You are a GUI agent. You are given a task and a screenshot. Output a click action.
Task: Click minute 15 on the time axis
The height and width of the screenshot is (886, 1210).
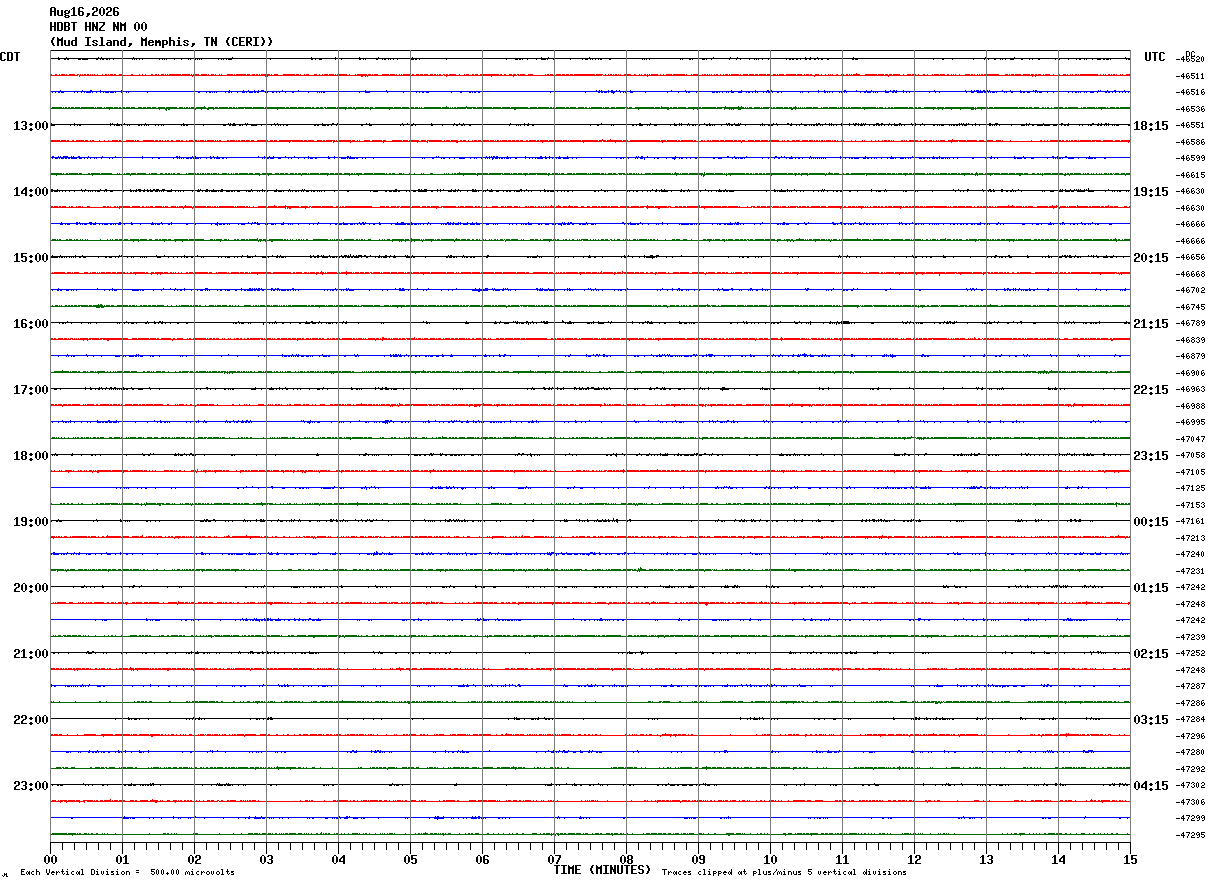click(x=1130, y=859)
